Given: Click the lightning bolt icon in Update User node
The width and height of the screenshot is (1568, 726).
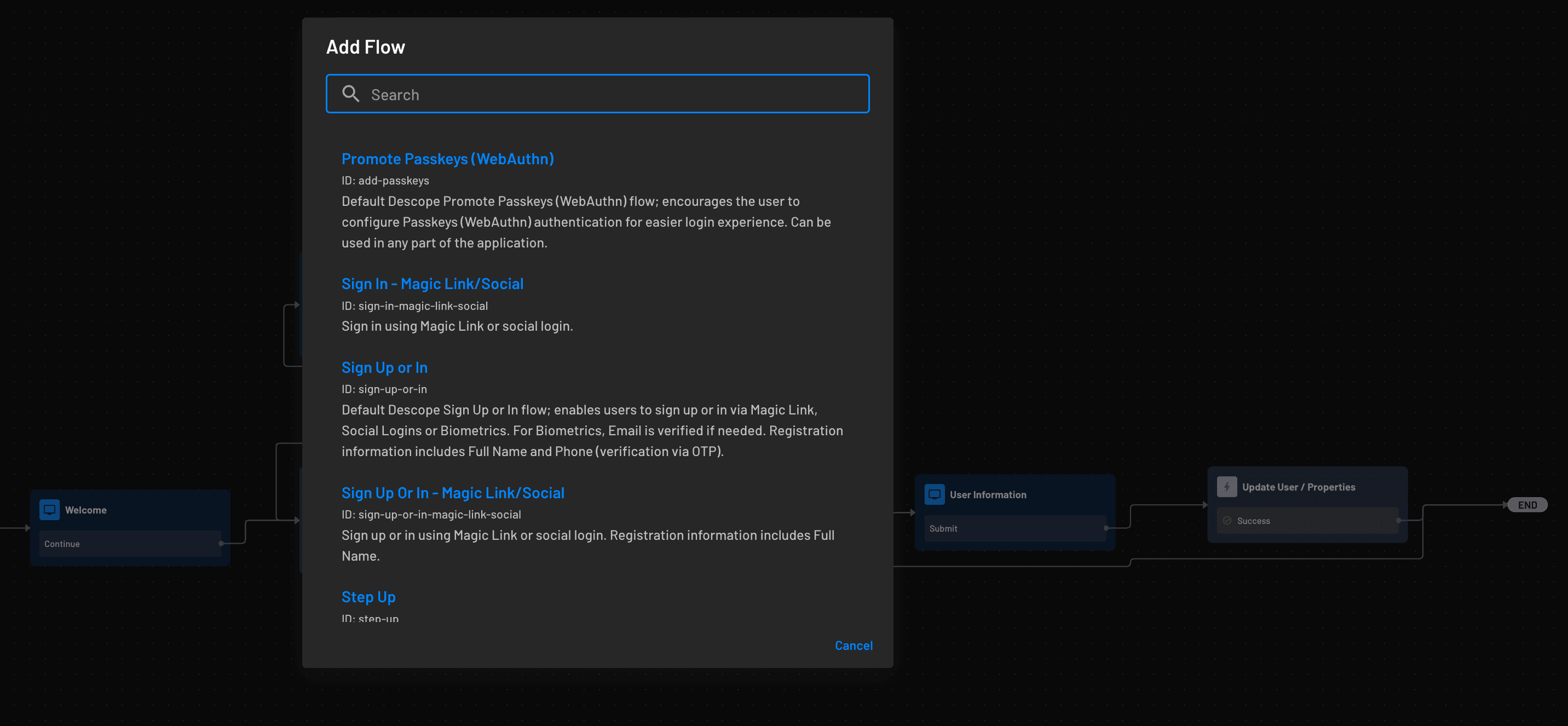Looking at the screenshot, I should pyautogui.click(x=1227, y=487).
